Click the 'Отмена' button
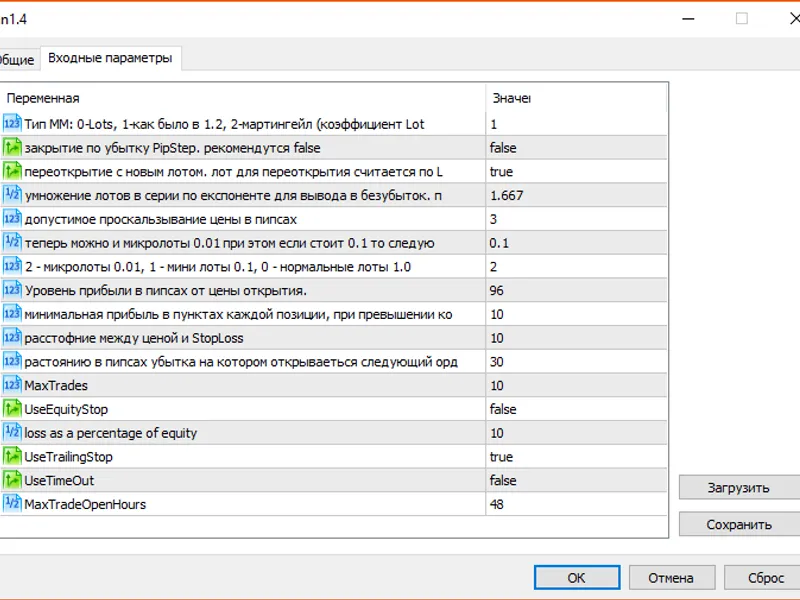 click(x=671, y=578)
